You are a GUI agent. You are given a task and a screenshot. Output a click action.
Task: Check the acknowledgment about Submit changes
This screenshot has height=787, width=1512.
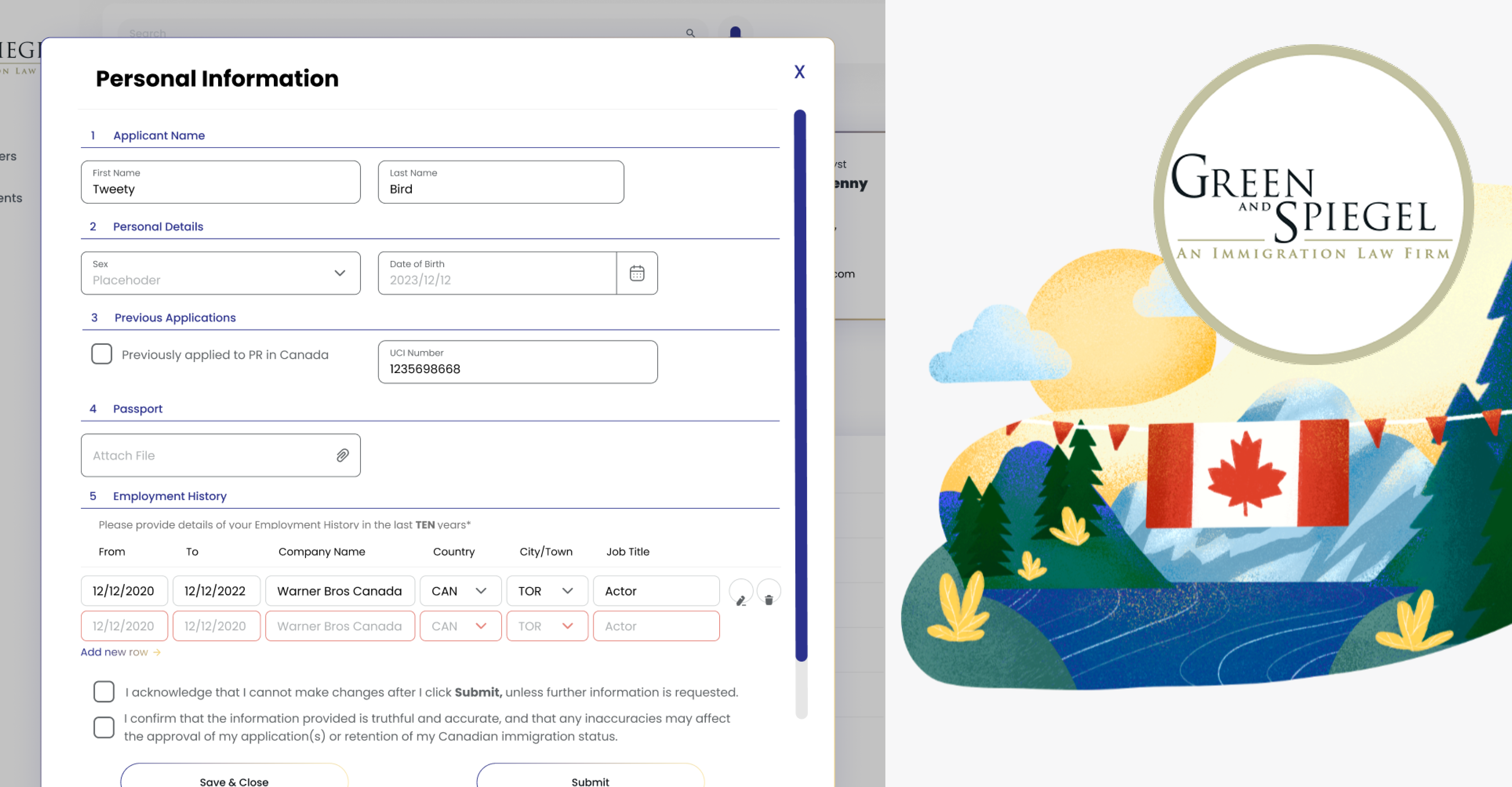104,692
